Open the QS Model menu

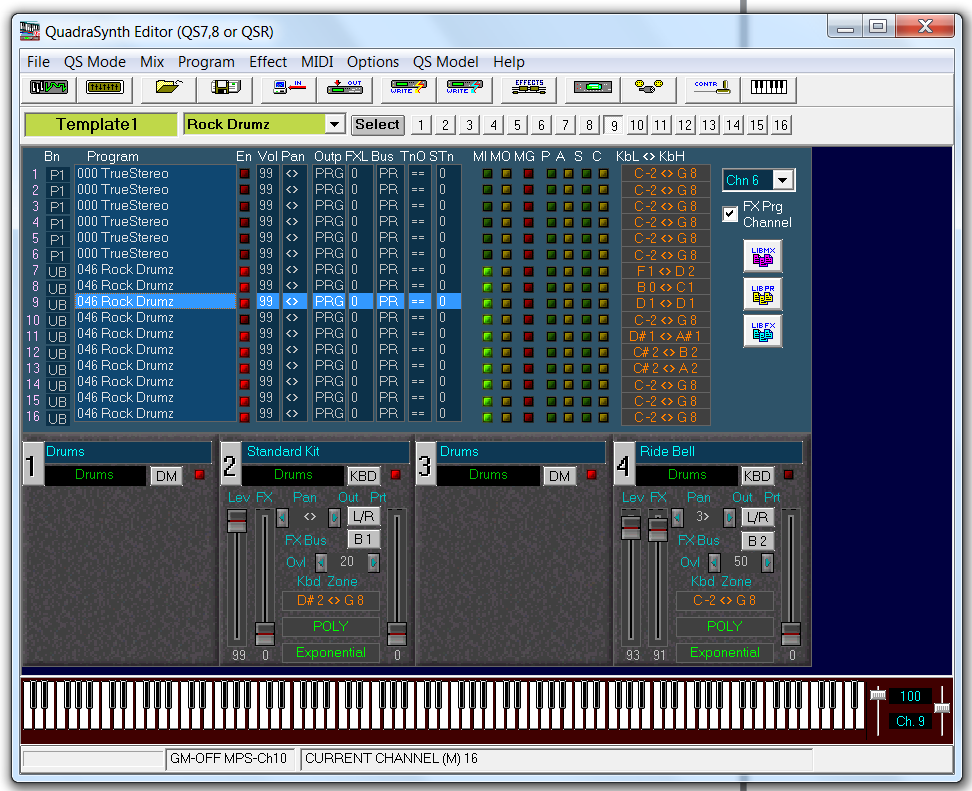point(445,62)
